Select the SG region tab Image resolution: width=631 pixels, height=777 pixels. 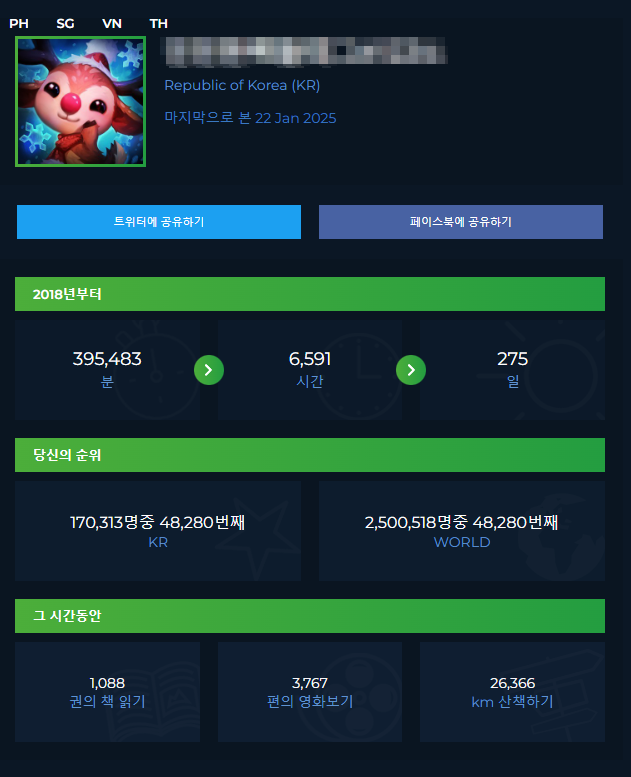click(x=65, y=24)
